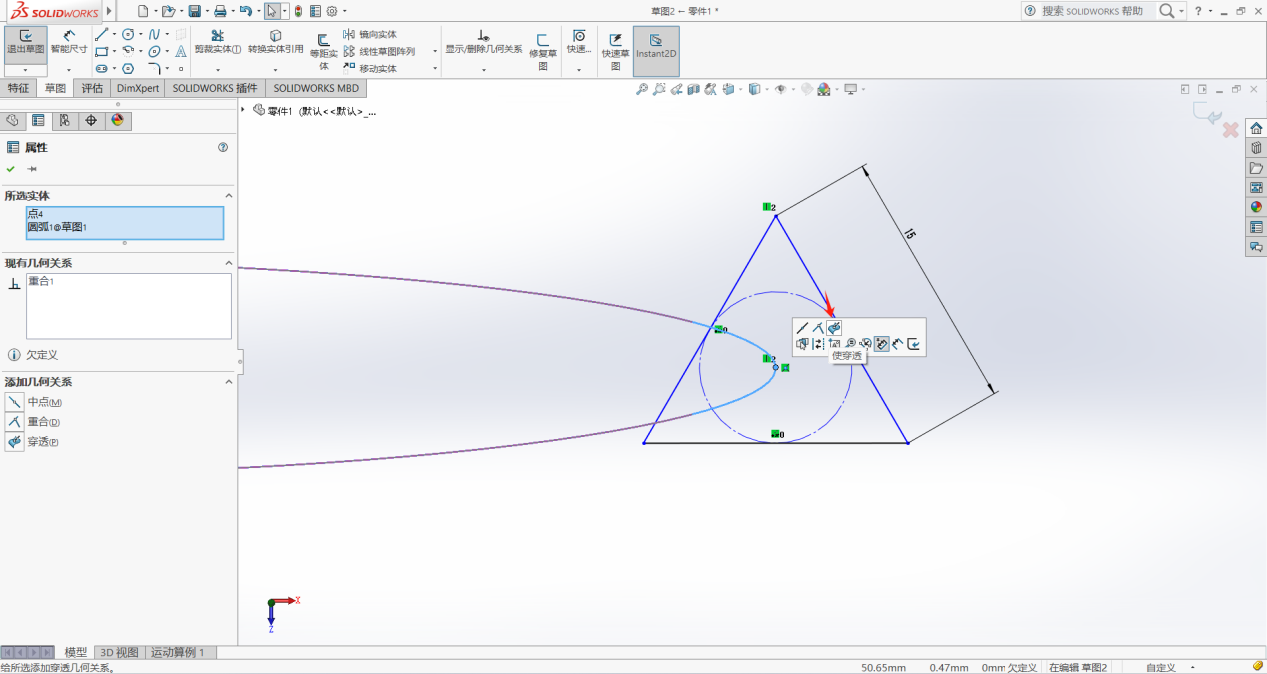Open the Appearances tab in right task pane
The image size is (1267, 674).
tap(1256, 207)
